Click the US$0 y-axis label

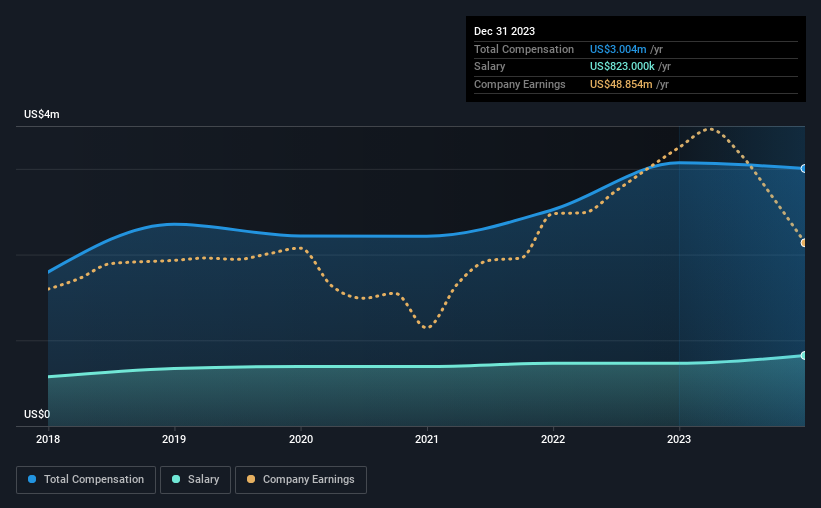[37, 414]
